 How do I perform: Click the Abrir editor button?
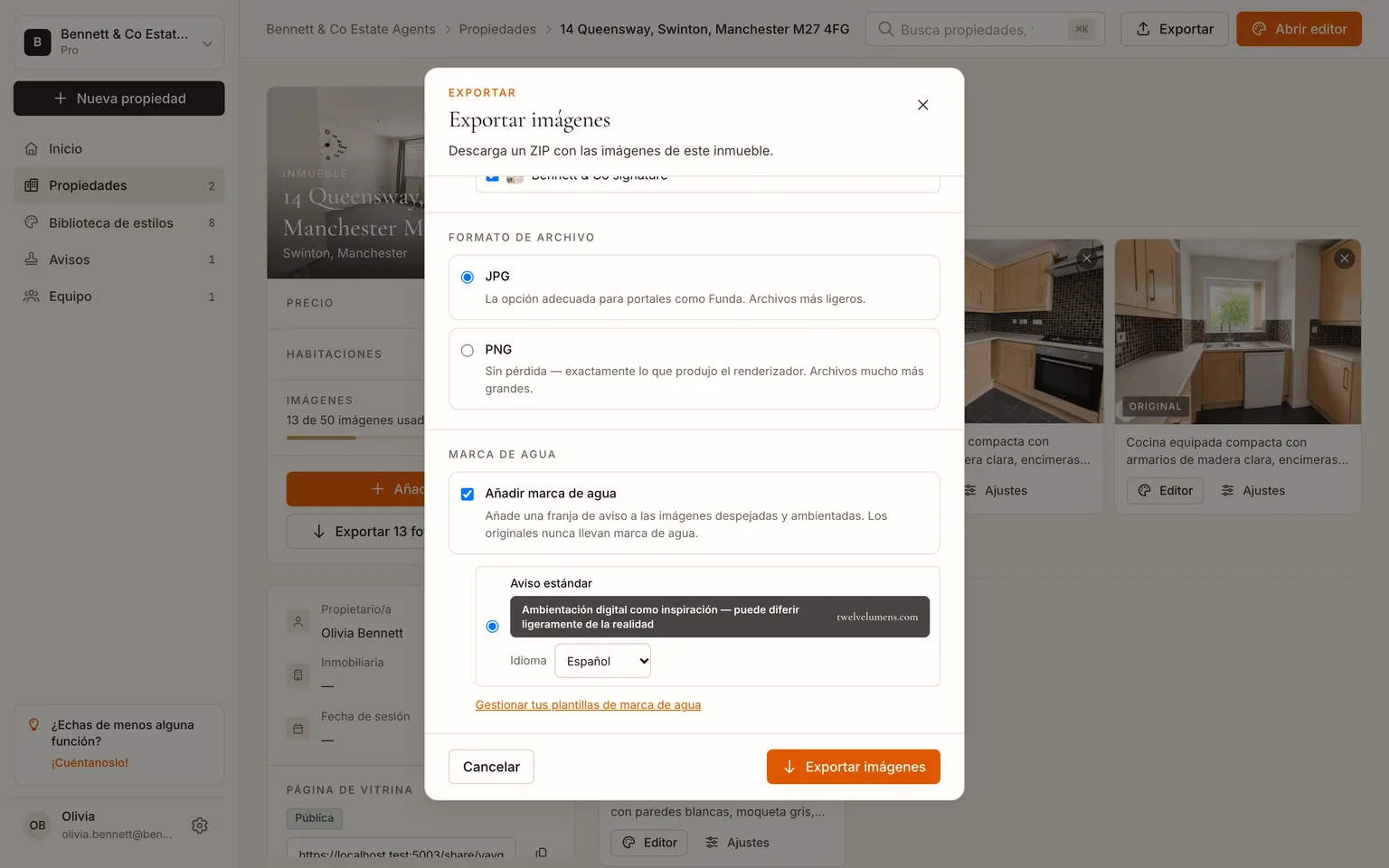click(x=1299, y=30)
